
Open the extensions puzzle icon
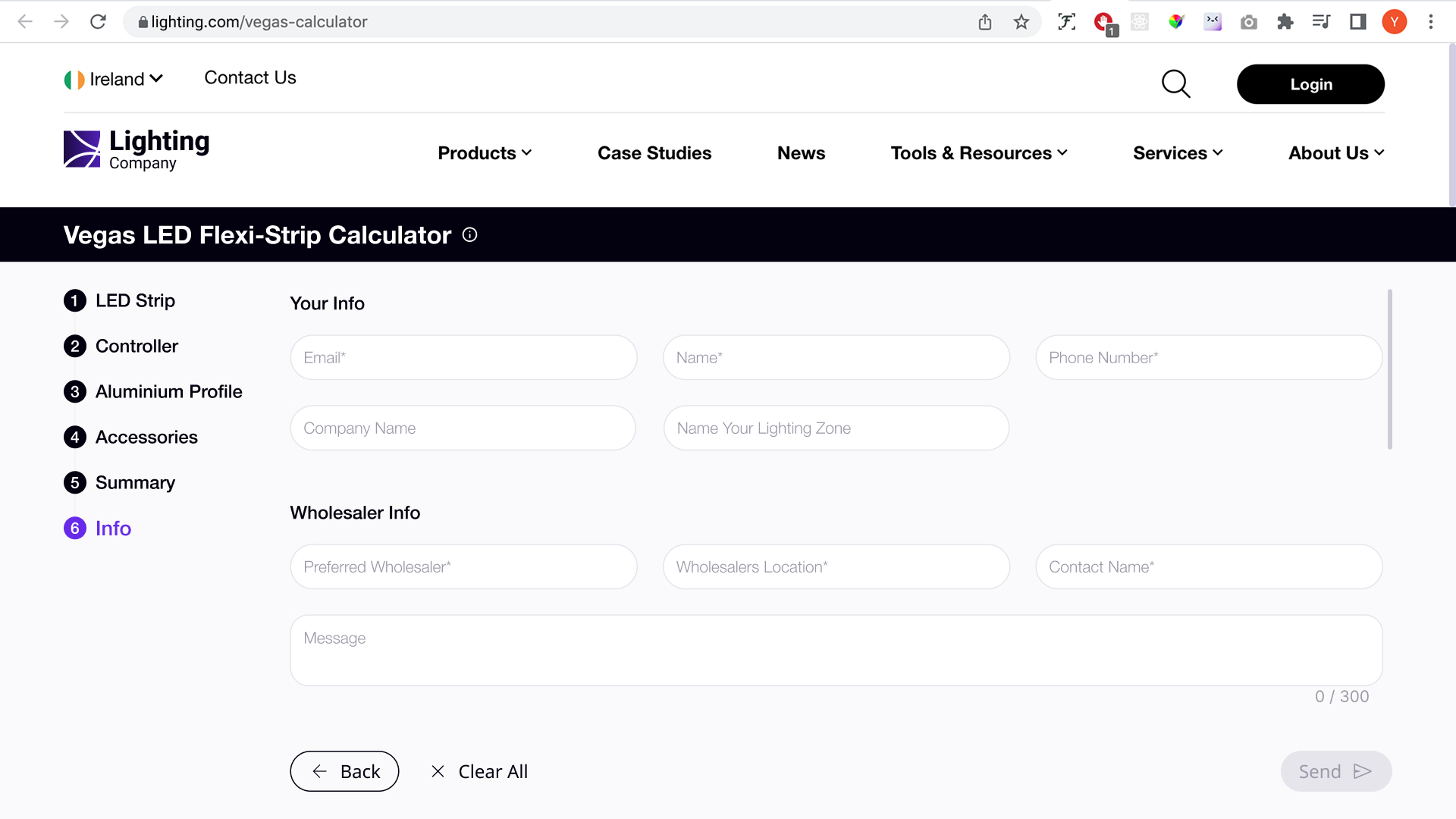coord(1285,22)
